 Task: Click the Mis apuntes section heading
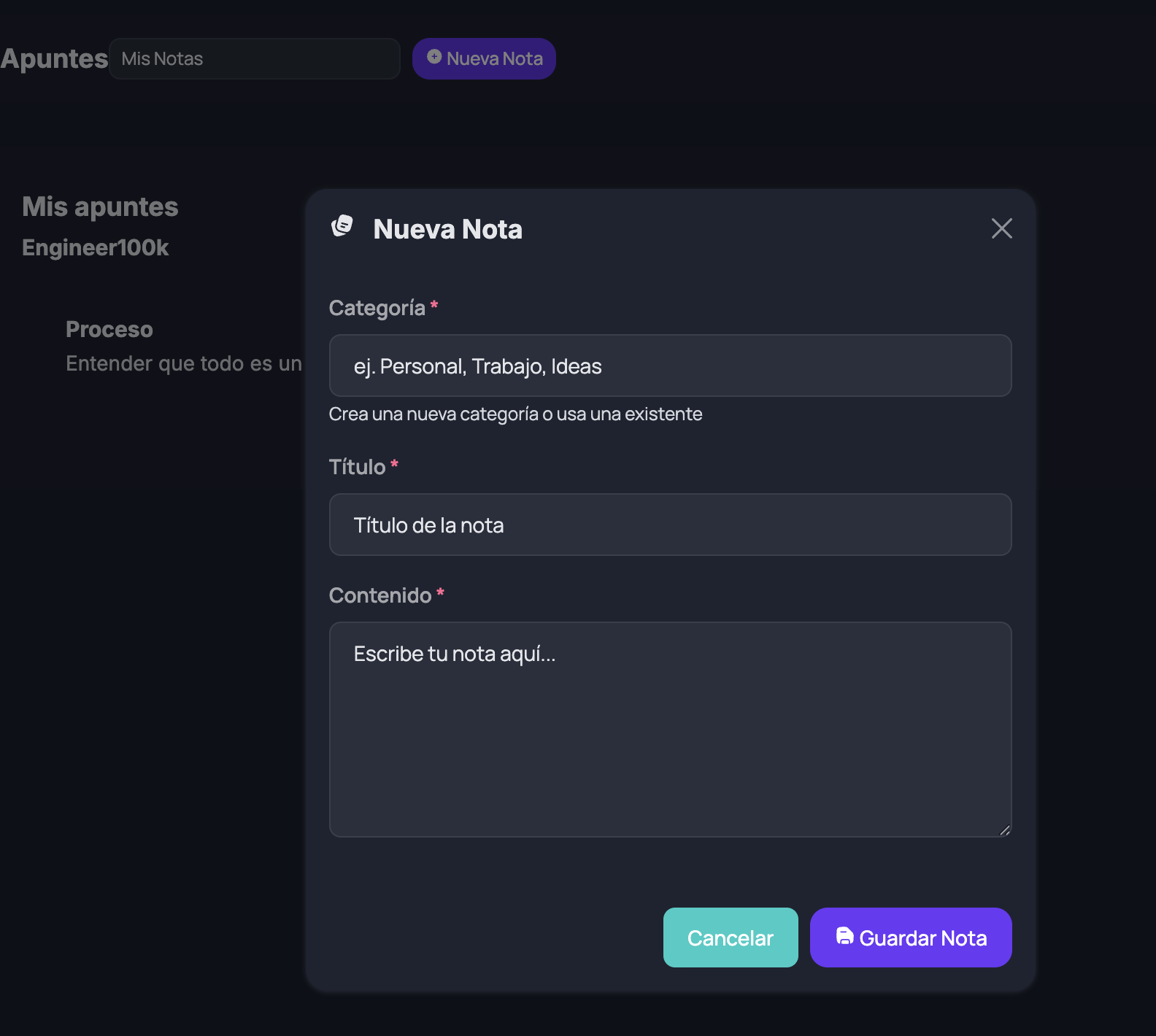[100, 206]
